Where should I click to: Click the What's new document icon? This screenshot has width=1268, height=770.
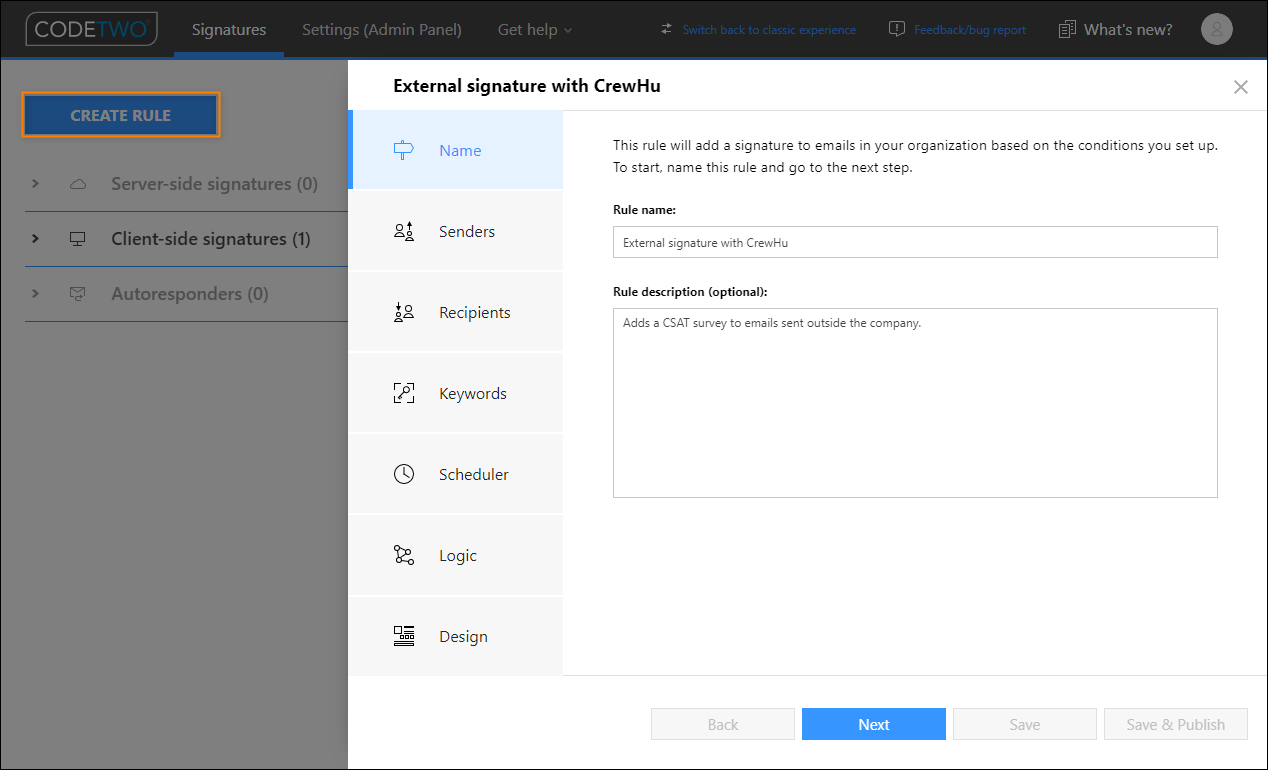coord(1067,29)
